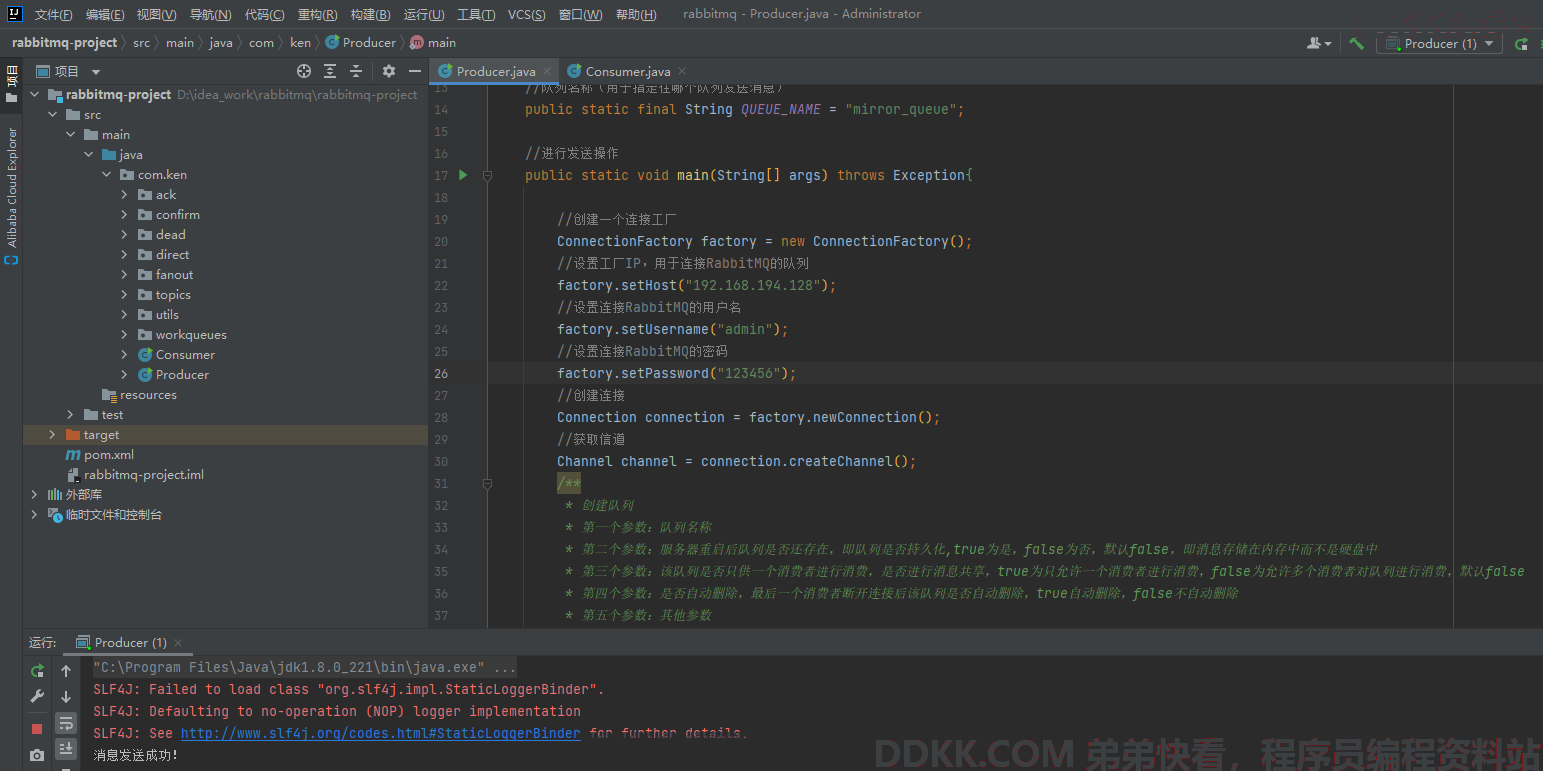This screenshot has height=771, width=1543.
Task: Expand the 外部库 external libraries node
Action: [x=35, y=494]
